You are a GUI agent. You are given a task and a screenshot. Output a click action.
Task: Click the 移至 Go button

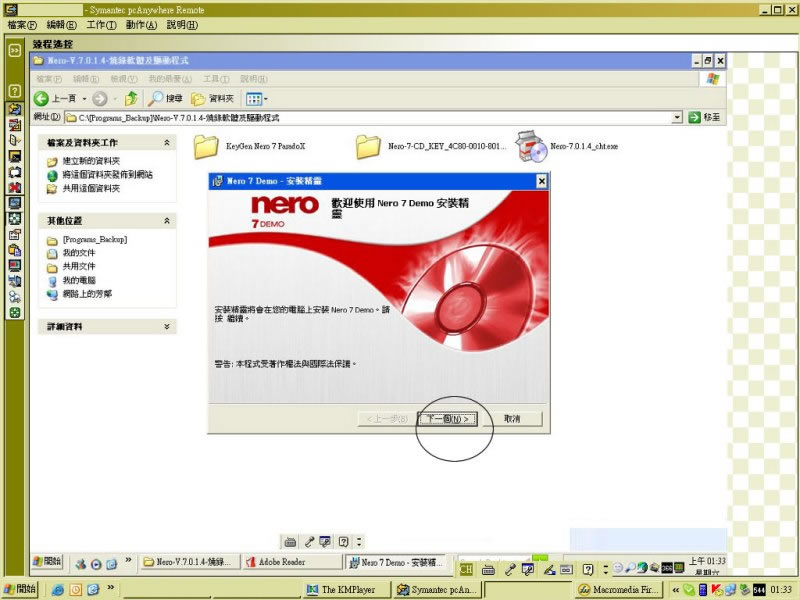pos(704,117)
